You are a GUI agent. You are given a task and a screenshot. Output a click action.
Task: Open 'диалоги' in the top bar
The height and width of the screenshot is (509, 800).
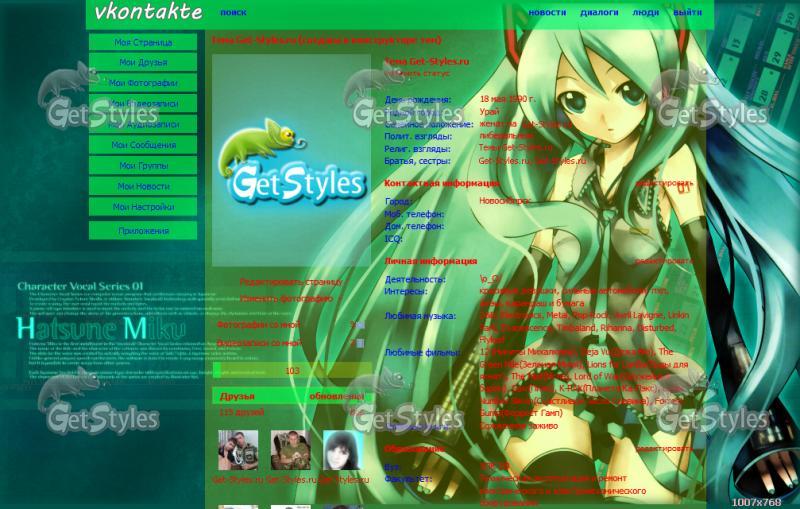click(599, 12)
